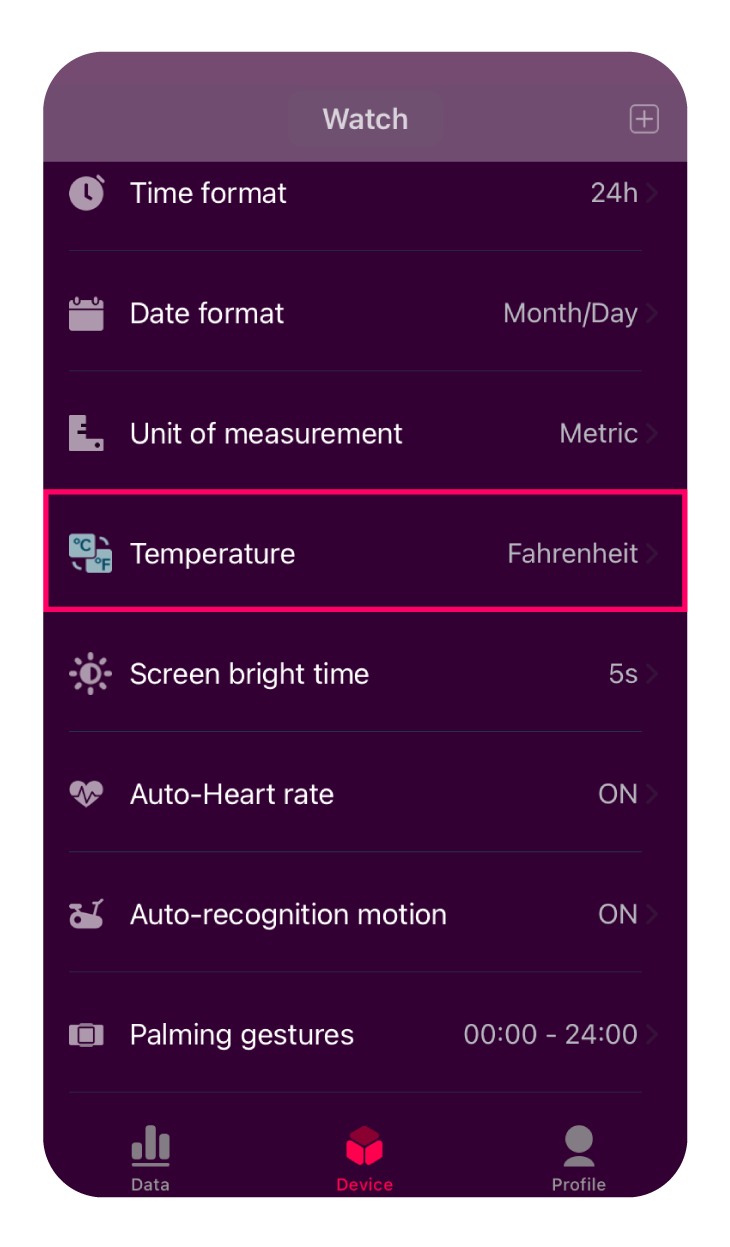The width and height of the screenshot is (730, 1247).
Task: Click the ruler icon for Unit of measurement
Action: click(86, 433)
